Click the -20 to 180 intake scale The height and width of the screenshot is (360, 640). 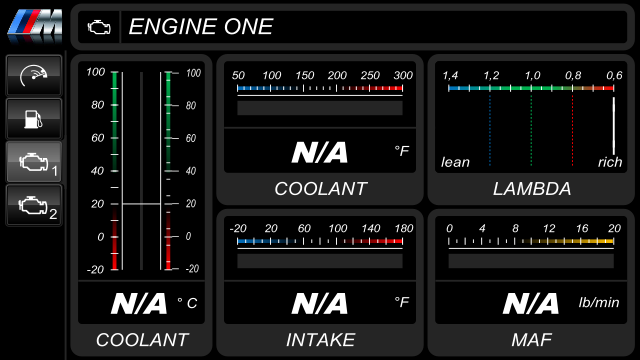(320, 236)
